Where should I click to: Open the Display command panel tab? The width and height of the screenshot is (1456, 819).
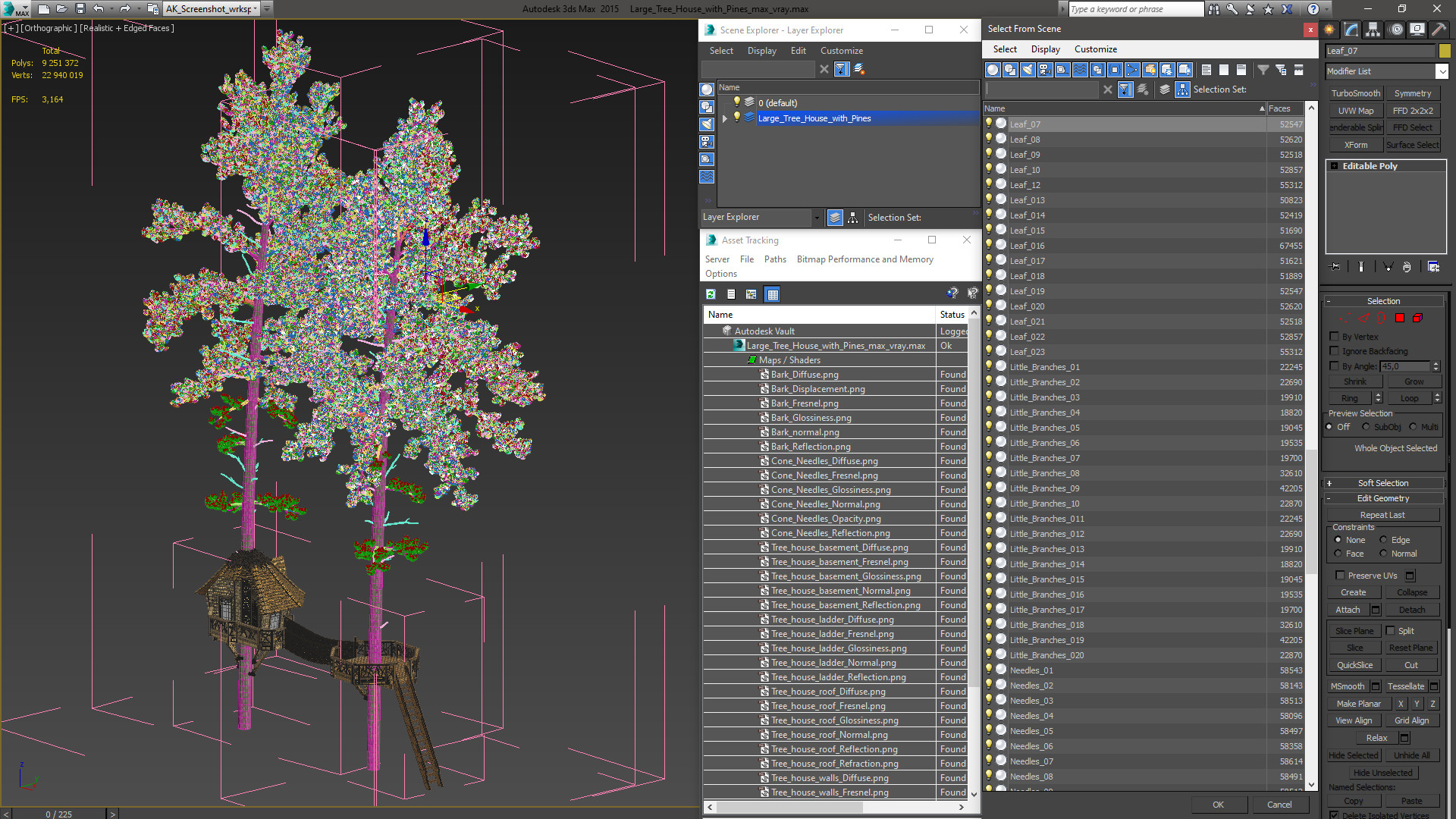(1417, 30)
